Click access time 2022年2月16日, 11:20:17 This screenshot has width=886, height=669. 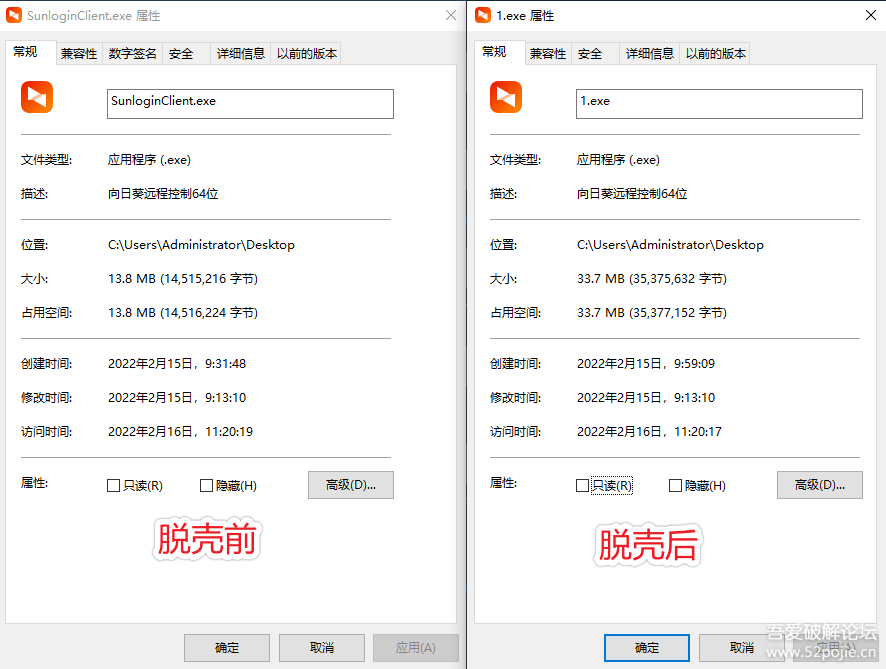pos(649,432)
